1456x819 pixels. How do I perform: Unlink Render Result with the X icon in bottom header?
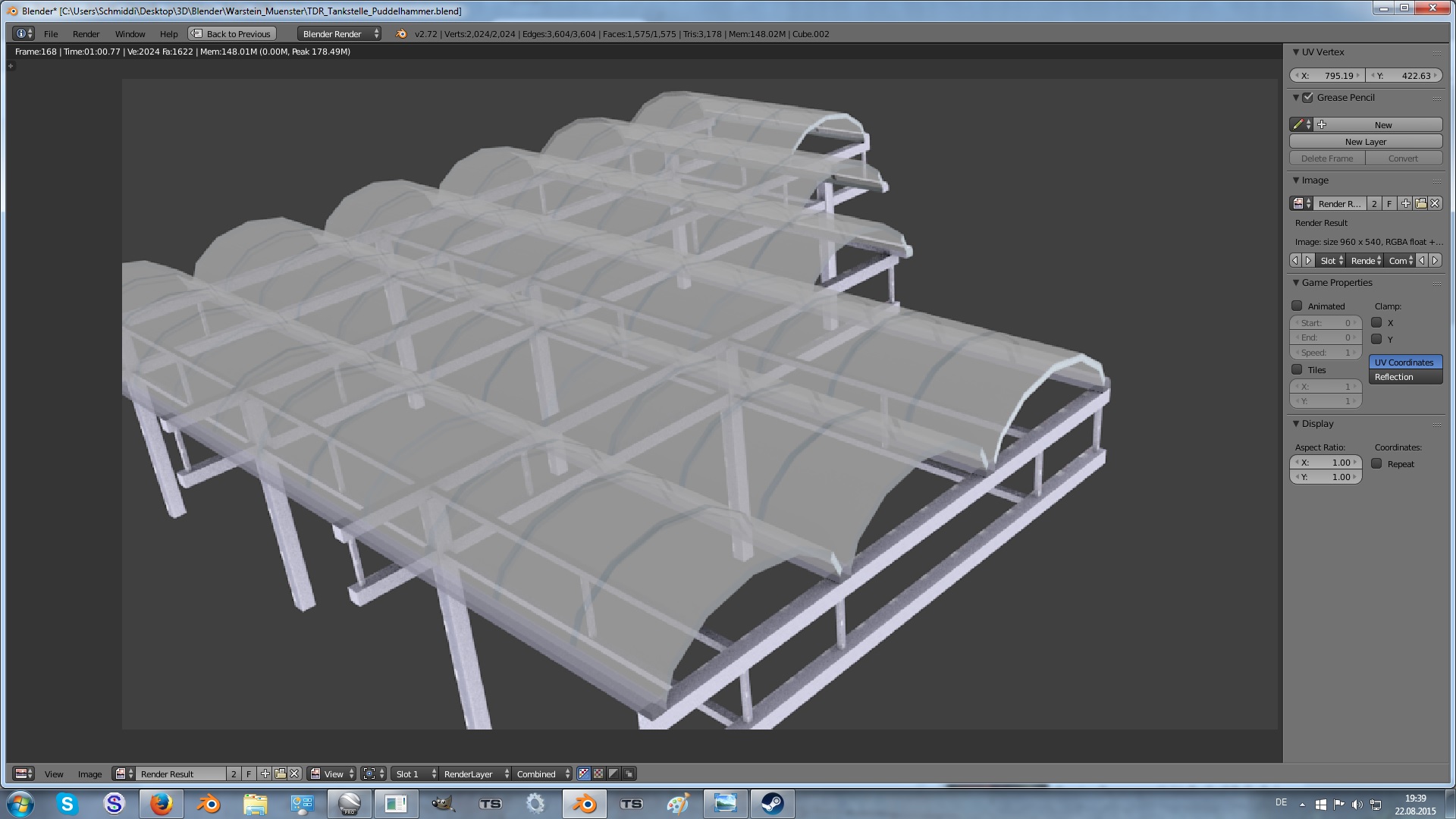[x=294, y=773]
